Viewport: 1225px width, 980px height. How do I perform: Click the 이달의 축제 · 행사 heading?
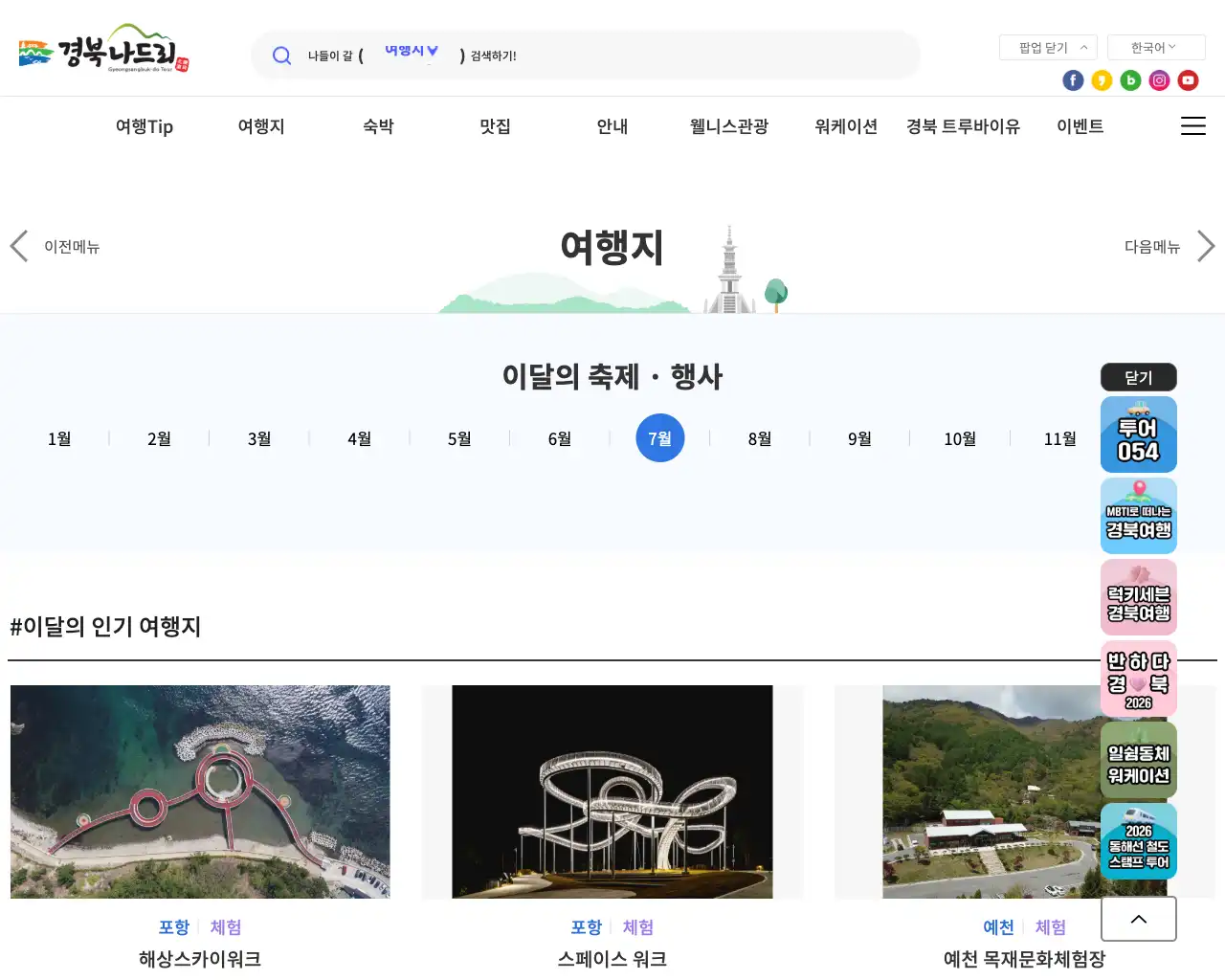click(612, 376)
